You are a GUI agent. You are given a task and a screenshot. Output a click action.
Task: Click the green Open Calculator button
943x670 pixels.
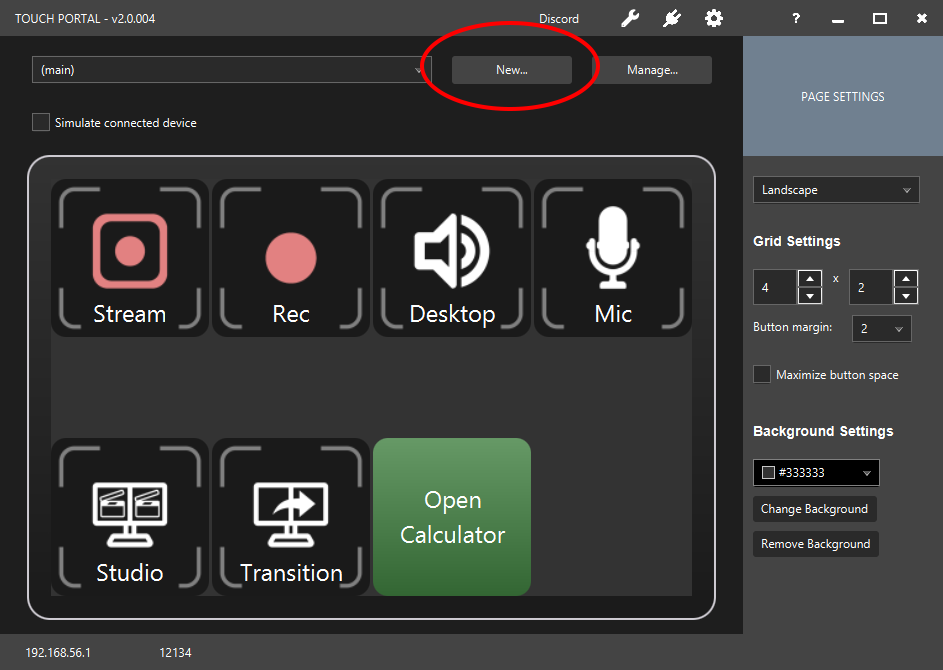coord(452,516)
